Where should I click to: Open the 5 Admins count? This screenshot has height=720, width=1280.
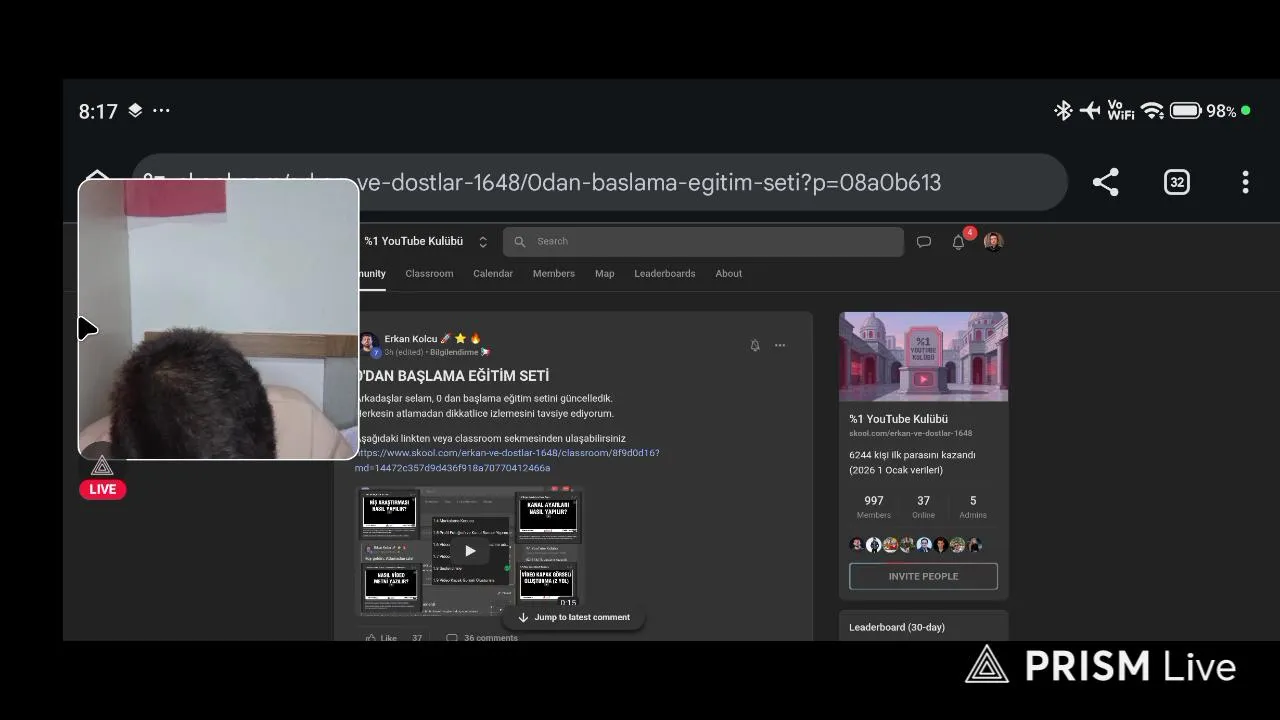pyautogui.click(x=973, y=507)
